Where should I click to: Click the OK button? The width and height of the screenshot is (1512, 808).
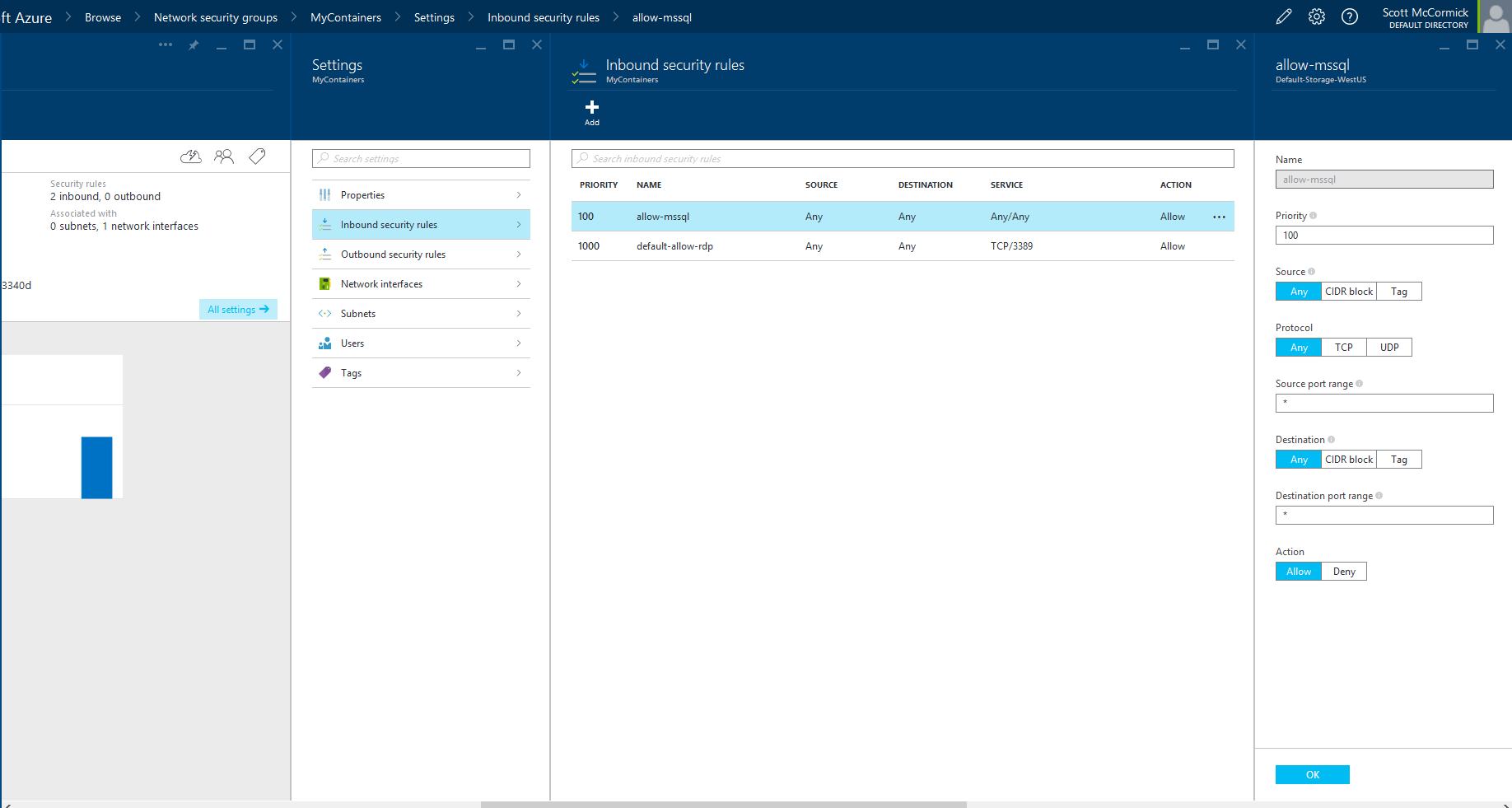click(x=1312, y=774)
